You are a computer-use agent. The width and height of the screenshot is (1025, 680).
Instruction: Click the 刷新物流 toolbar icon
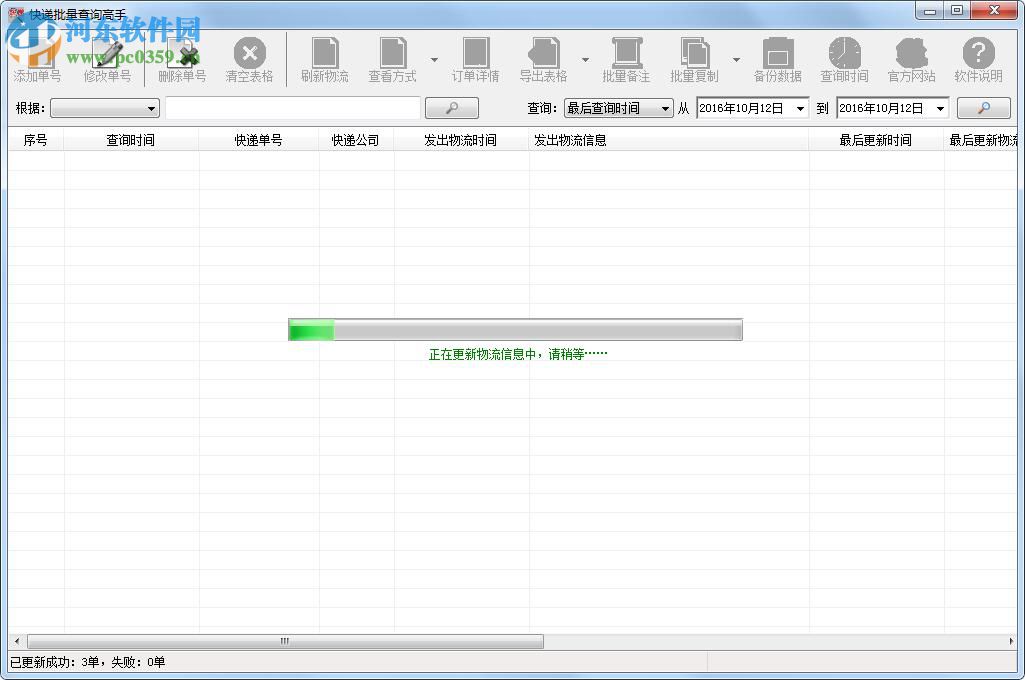[325, 59]
